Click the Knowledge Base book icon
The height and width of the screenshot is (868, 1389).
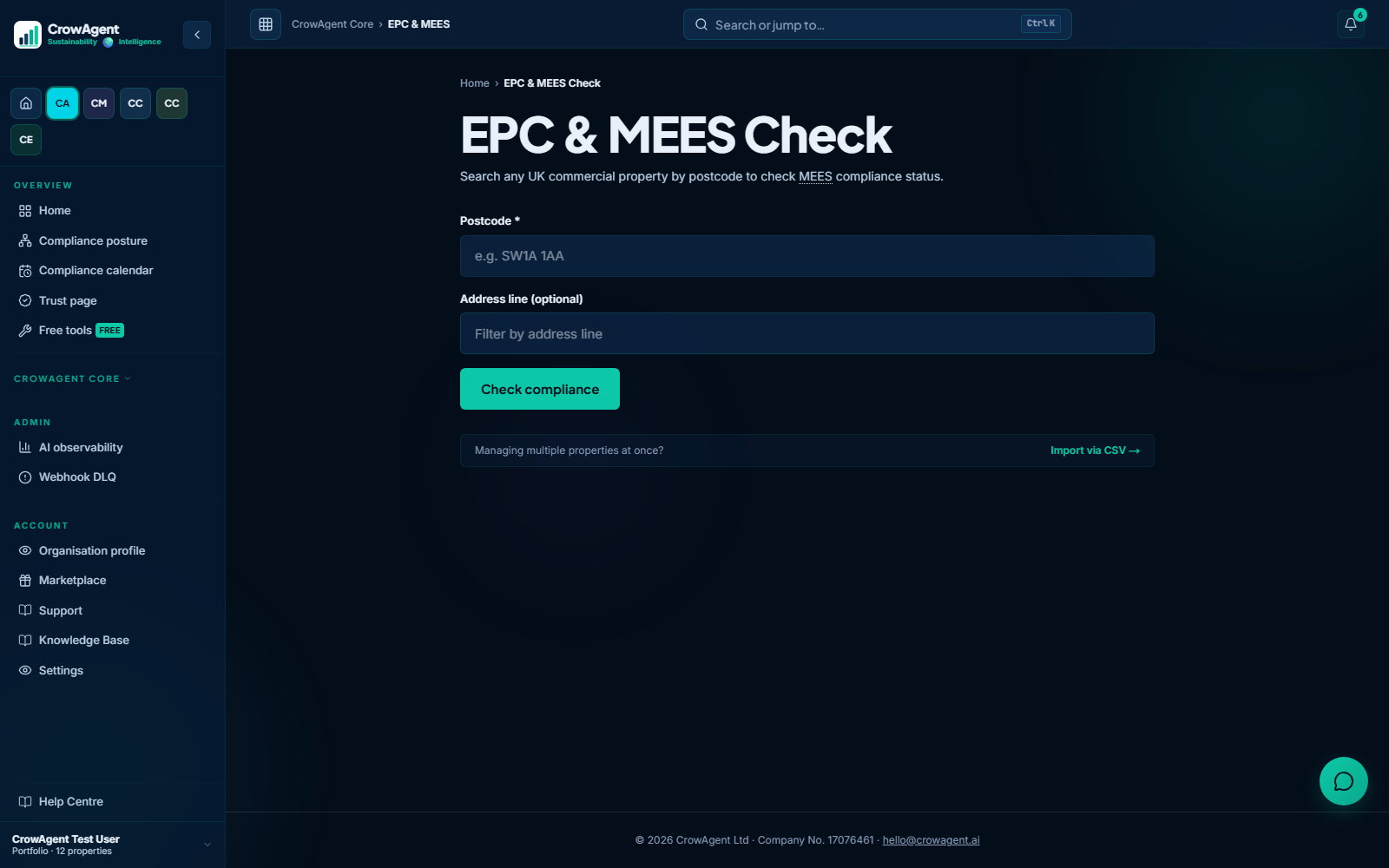coord(25,641)
